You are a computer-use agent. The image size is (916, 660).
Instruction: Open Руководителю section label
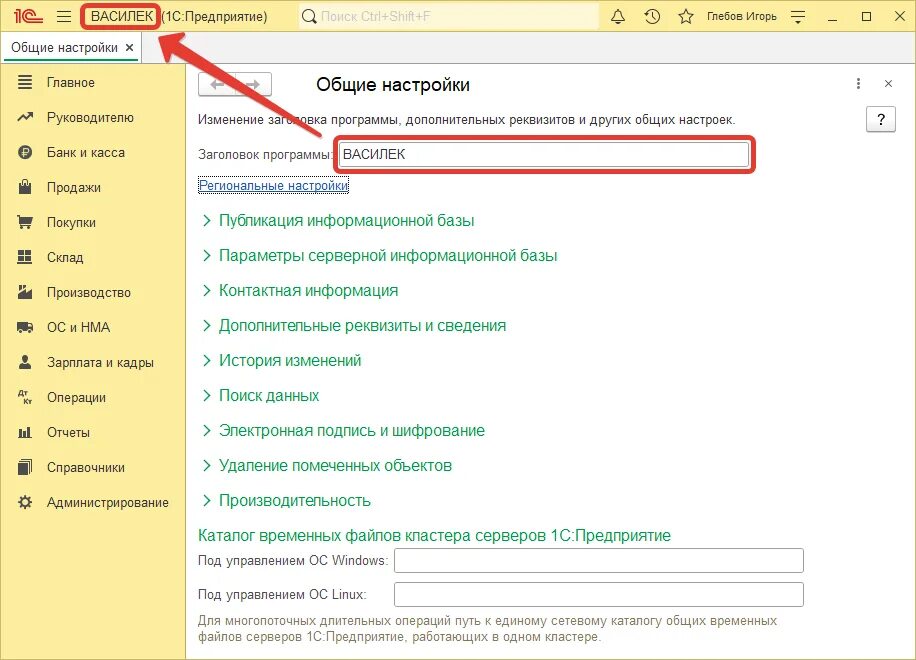[x=91, y=117]
